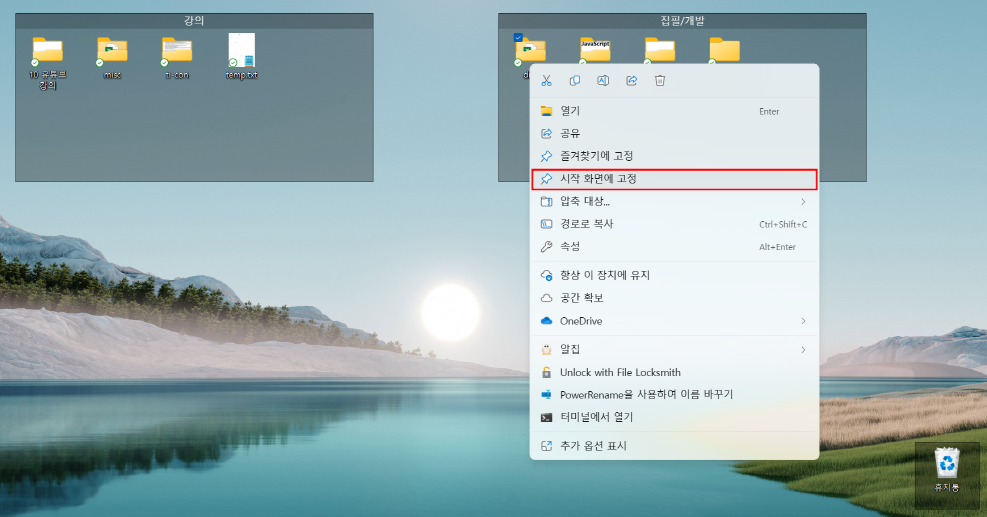Screen dimensions: 987x517
Task: Open the Recycle Bin (휴지통) desktop icon
Action: pyautogui.click(x=947, y=470)
